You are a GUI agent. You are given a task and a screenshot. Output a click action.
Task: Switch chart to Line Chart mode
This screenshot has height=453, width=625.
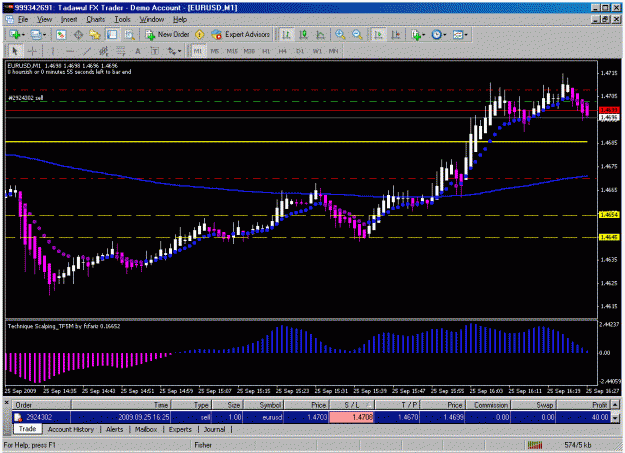(x=320, y=35)
